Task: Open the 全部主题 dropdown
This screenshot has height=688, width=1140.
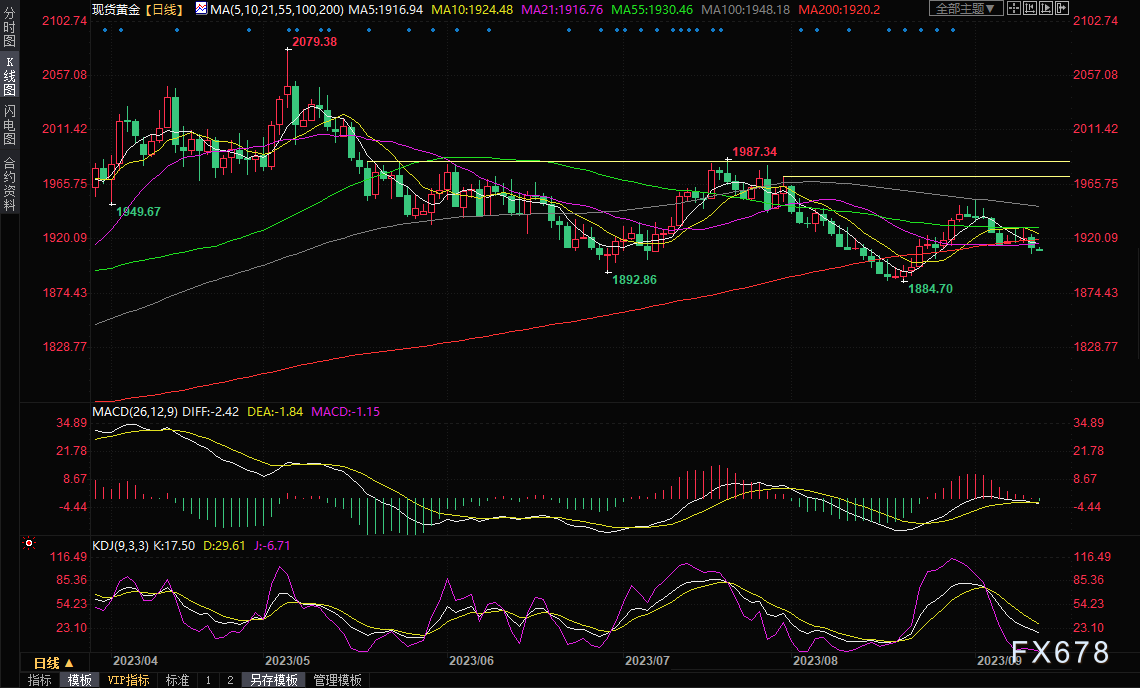Action: point(966,9)
